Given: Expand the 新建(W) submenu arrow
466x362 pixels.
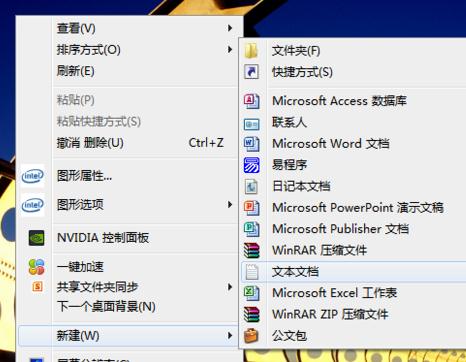Looking at the screenshot, I should click(230, 335).
